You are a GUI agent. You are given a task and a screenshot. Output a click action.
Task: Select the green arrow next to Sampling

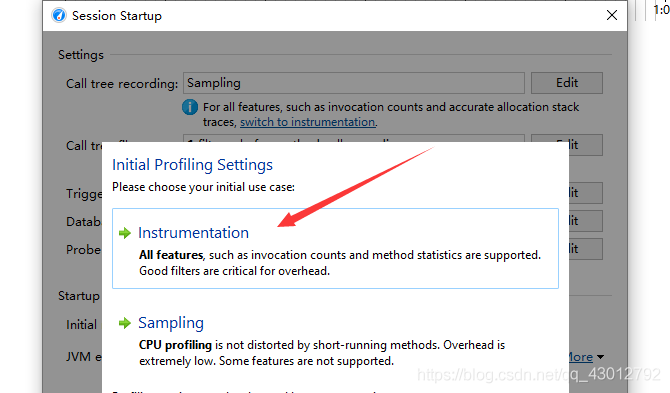click(125, 323)
